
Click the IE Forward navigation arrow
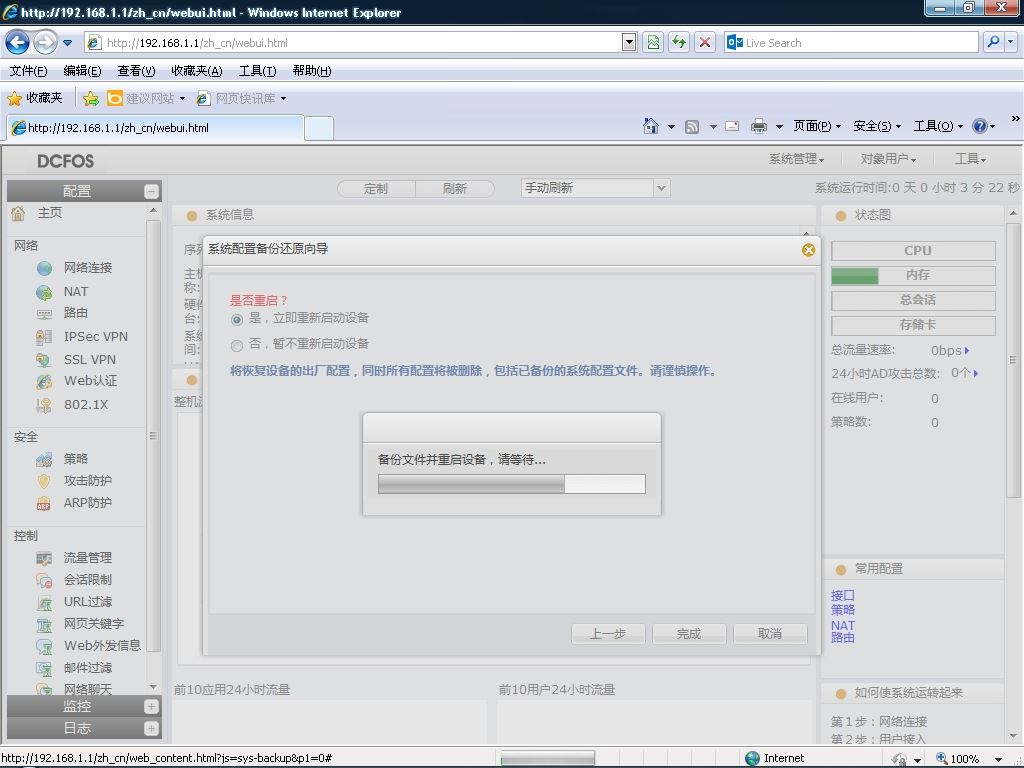45,43
